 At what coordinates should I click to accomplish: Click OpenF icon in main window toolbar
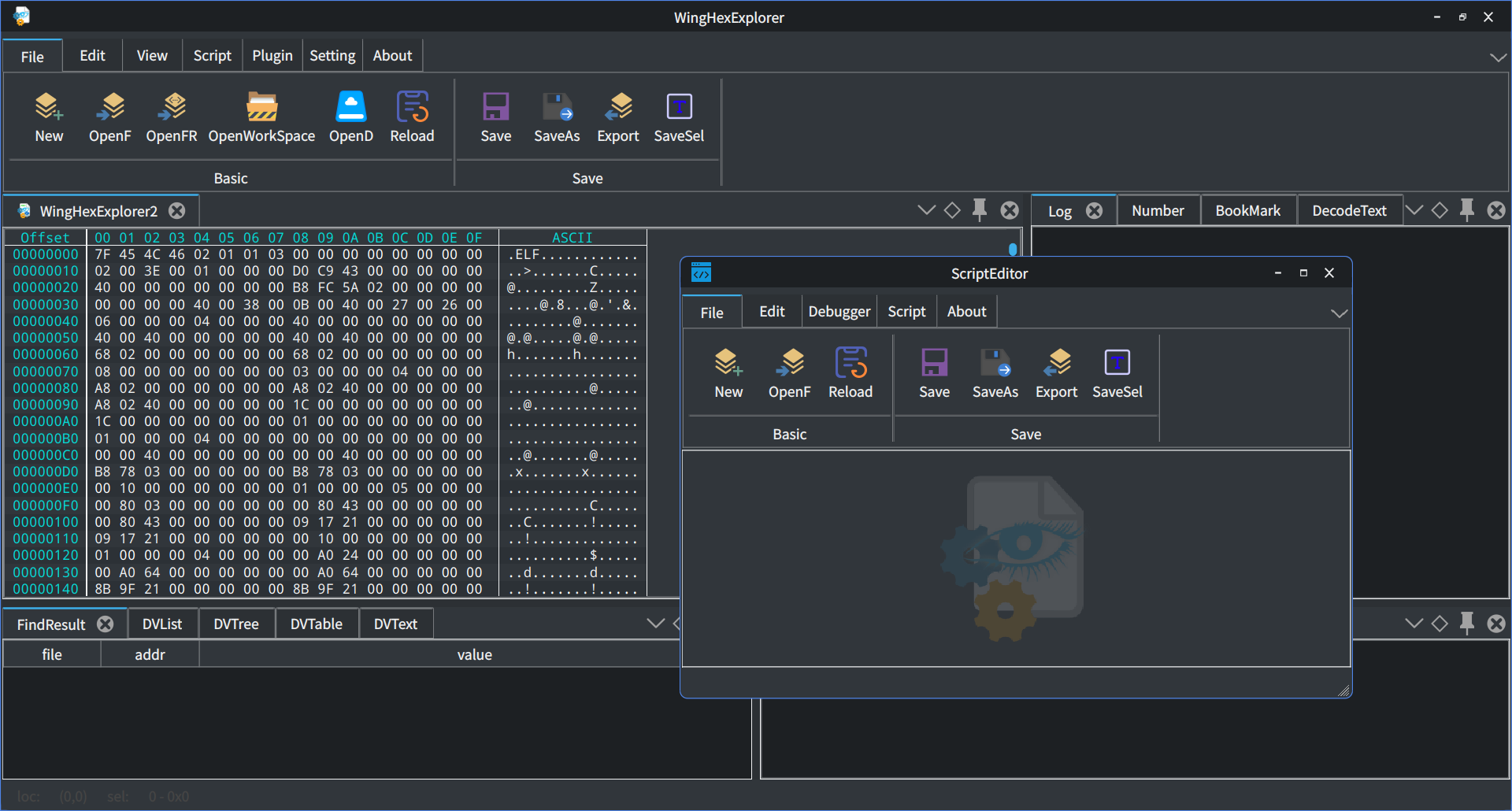pos(110,107)
